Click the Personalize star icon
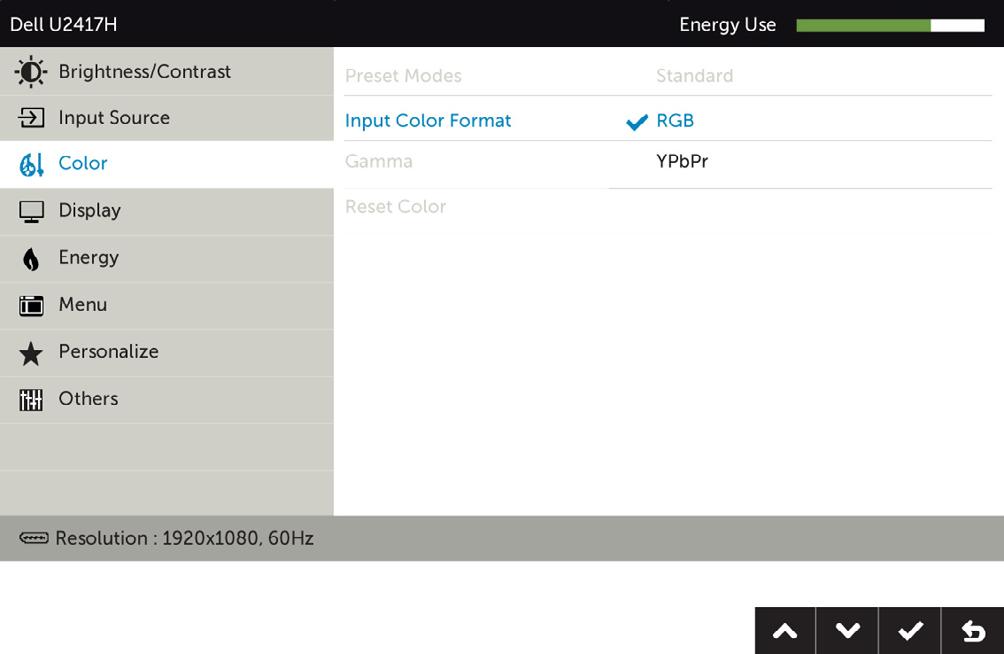Image resolution: width=1004 pixels, height=654 pixels. click(31, 353)
